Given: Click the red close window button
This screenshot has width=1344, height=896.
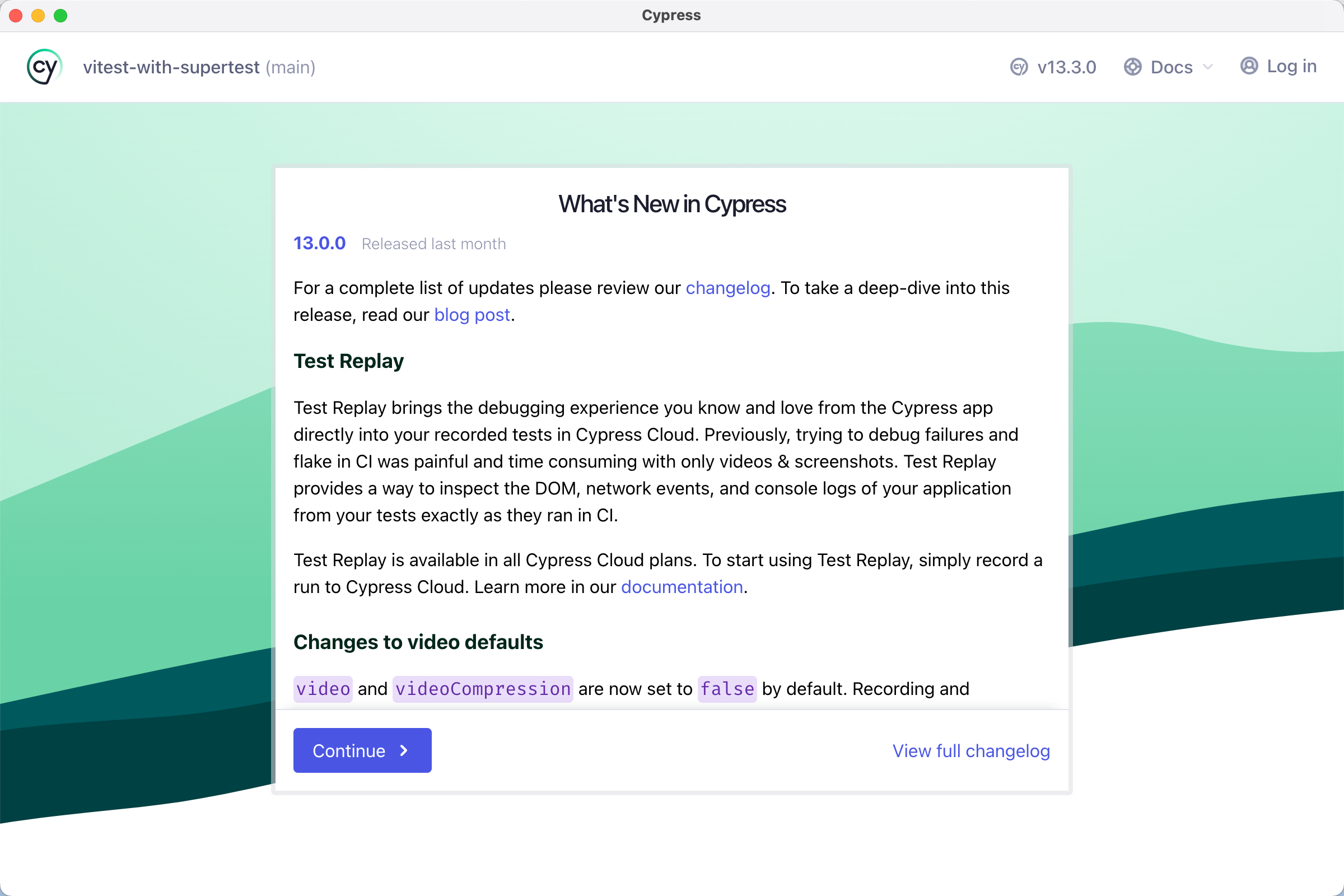Looking at the screenshot, I should pos(16,16).
